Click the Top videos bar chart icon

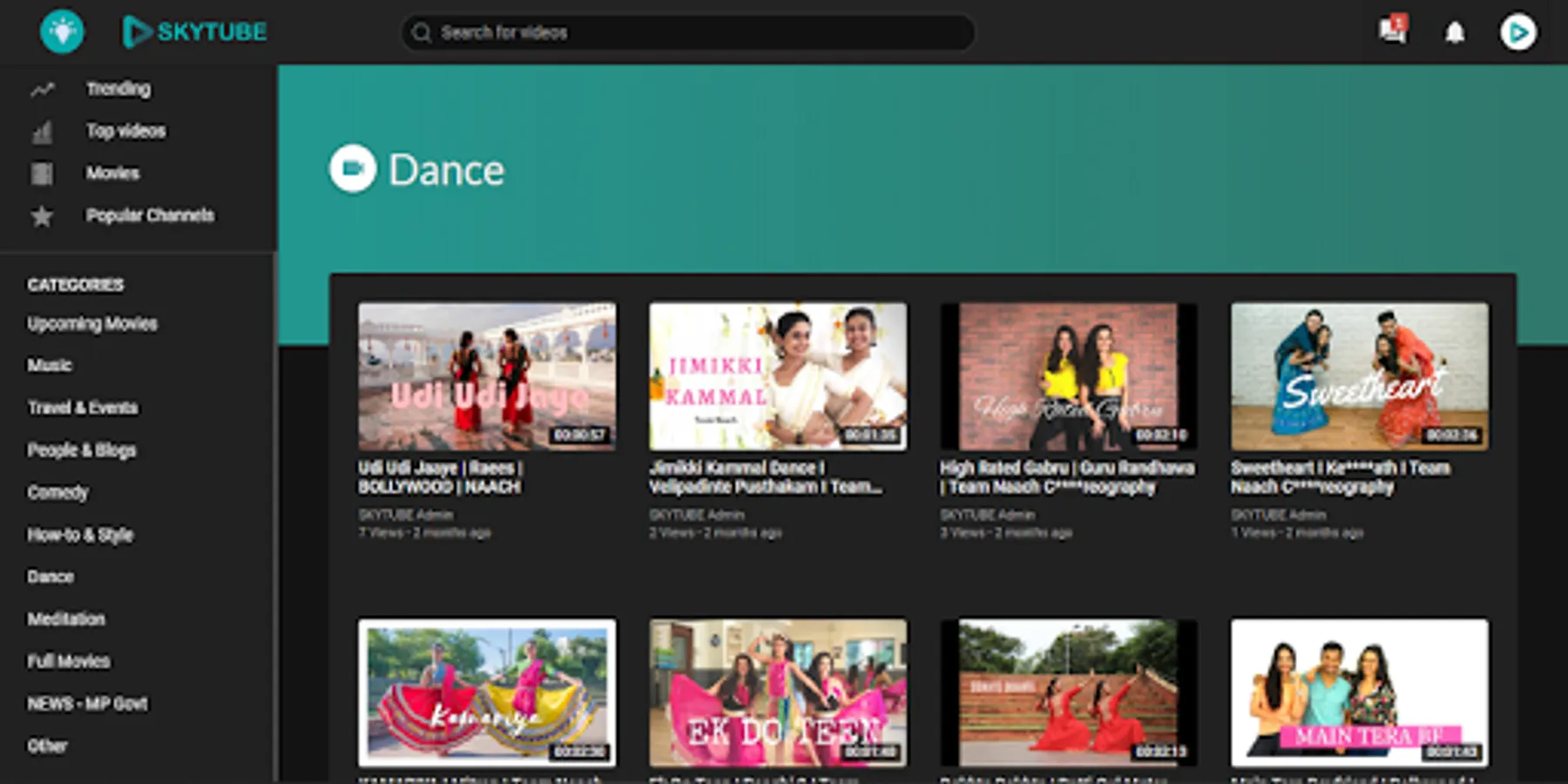pyautogui.click(x=42, y=132)
